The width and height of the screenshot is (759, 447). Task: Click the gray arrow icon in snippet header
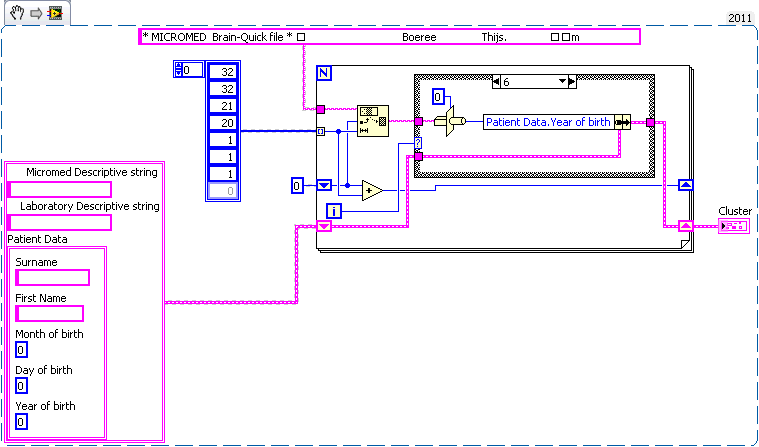[x=36, y=14]
